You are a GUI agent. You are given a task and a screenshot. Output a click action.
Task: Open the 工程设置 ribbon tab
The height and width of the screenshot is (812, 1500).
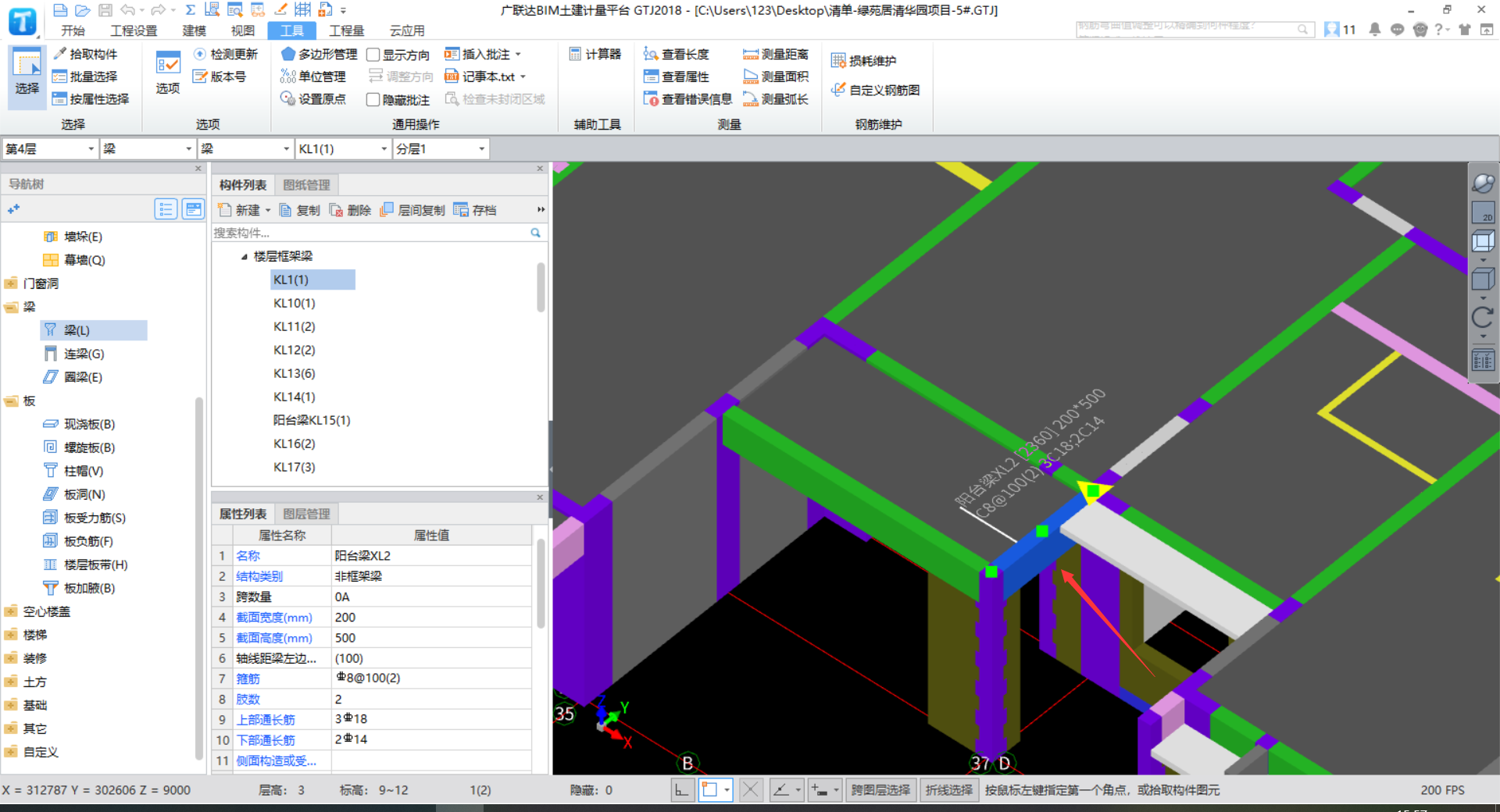(134, 30)
